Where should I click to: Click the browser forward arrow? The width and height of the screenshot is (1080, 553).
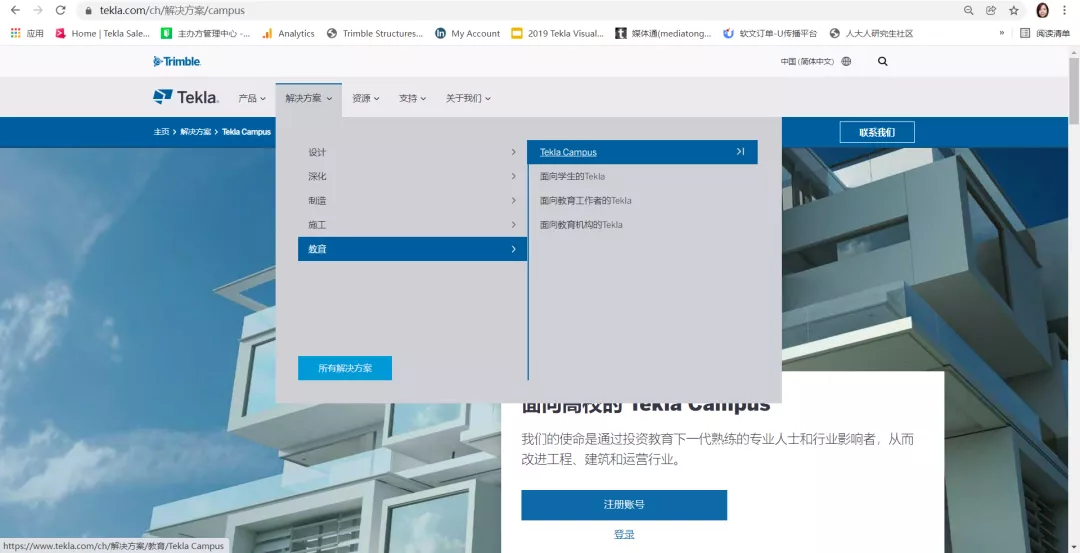click(x=38, y=10)
